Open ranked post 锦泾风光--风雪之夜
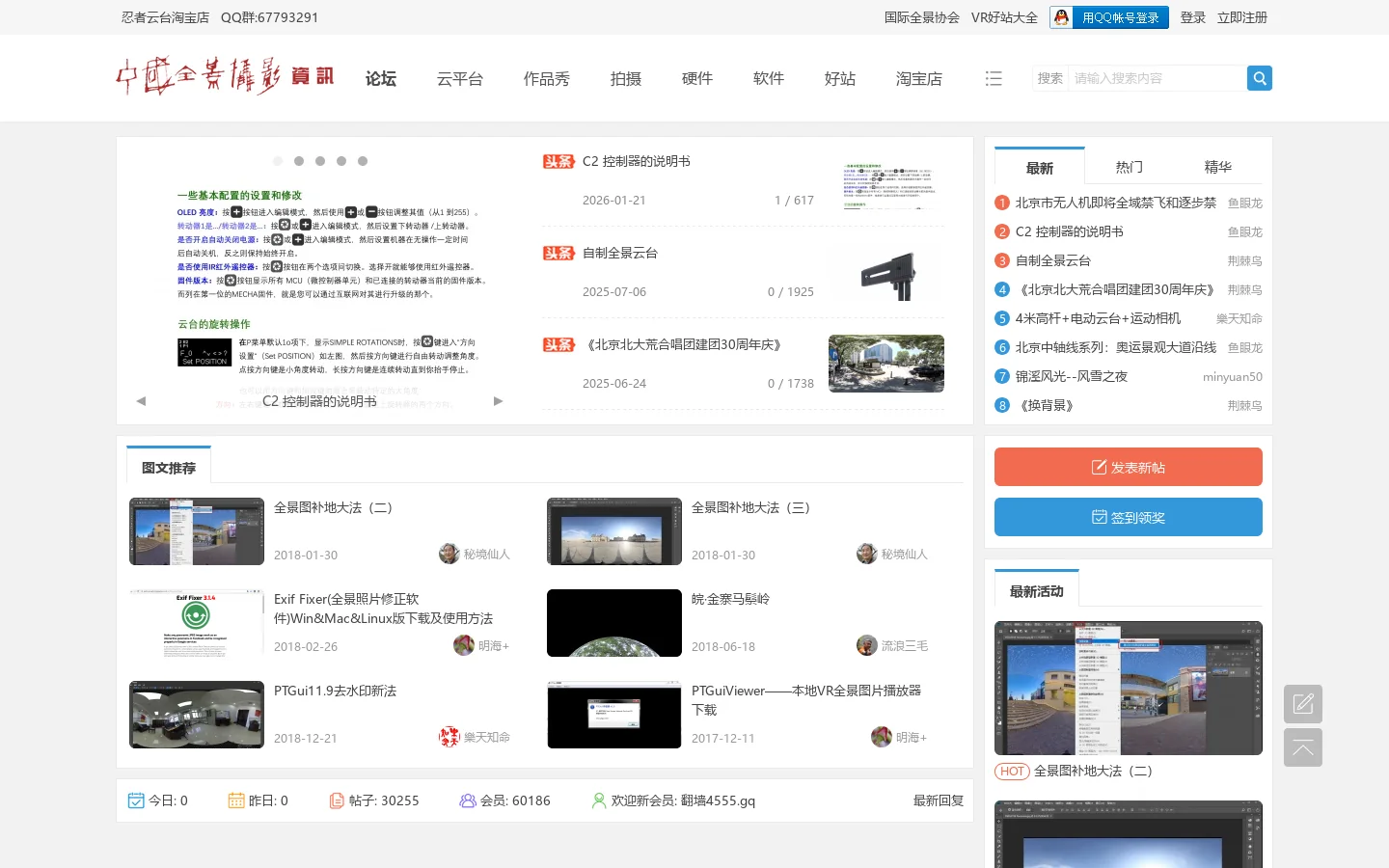The width and height of the screenshot is (1389, 868). pos(1072,376)
